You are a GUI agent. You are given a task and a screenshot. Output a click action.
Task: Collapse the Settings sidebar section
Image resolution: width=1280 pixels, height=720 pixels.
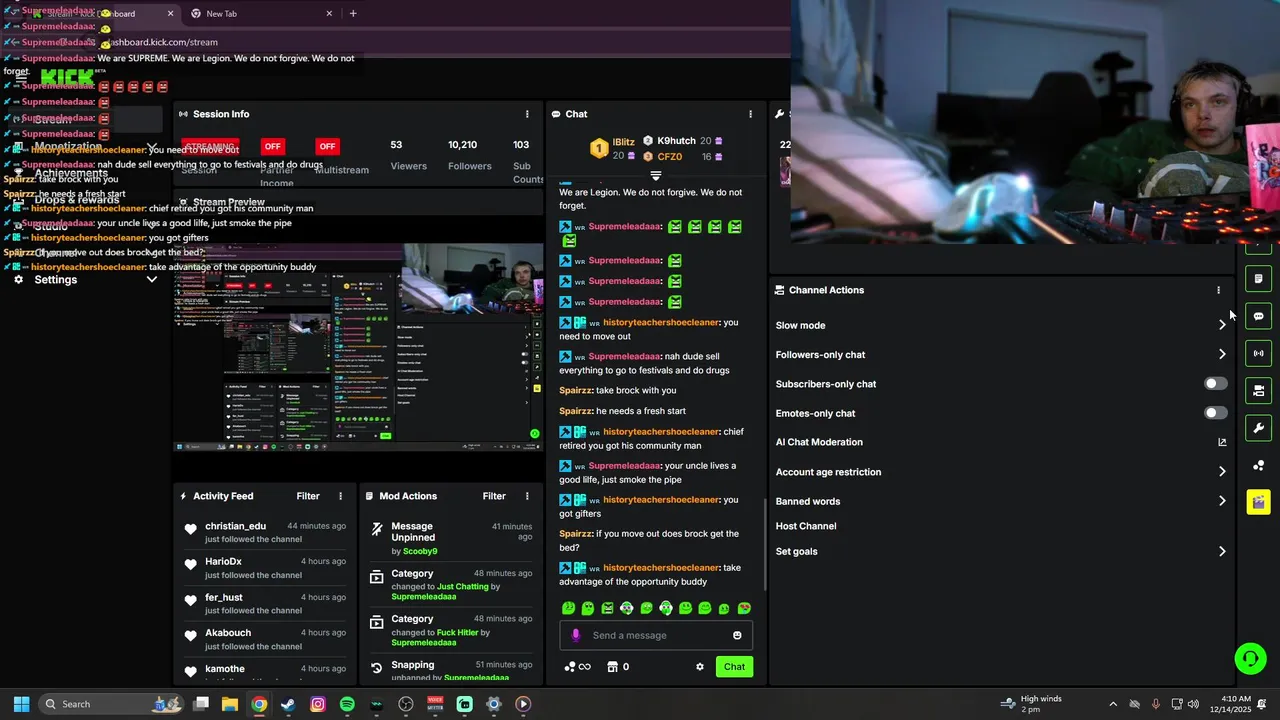(151, 280)
